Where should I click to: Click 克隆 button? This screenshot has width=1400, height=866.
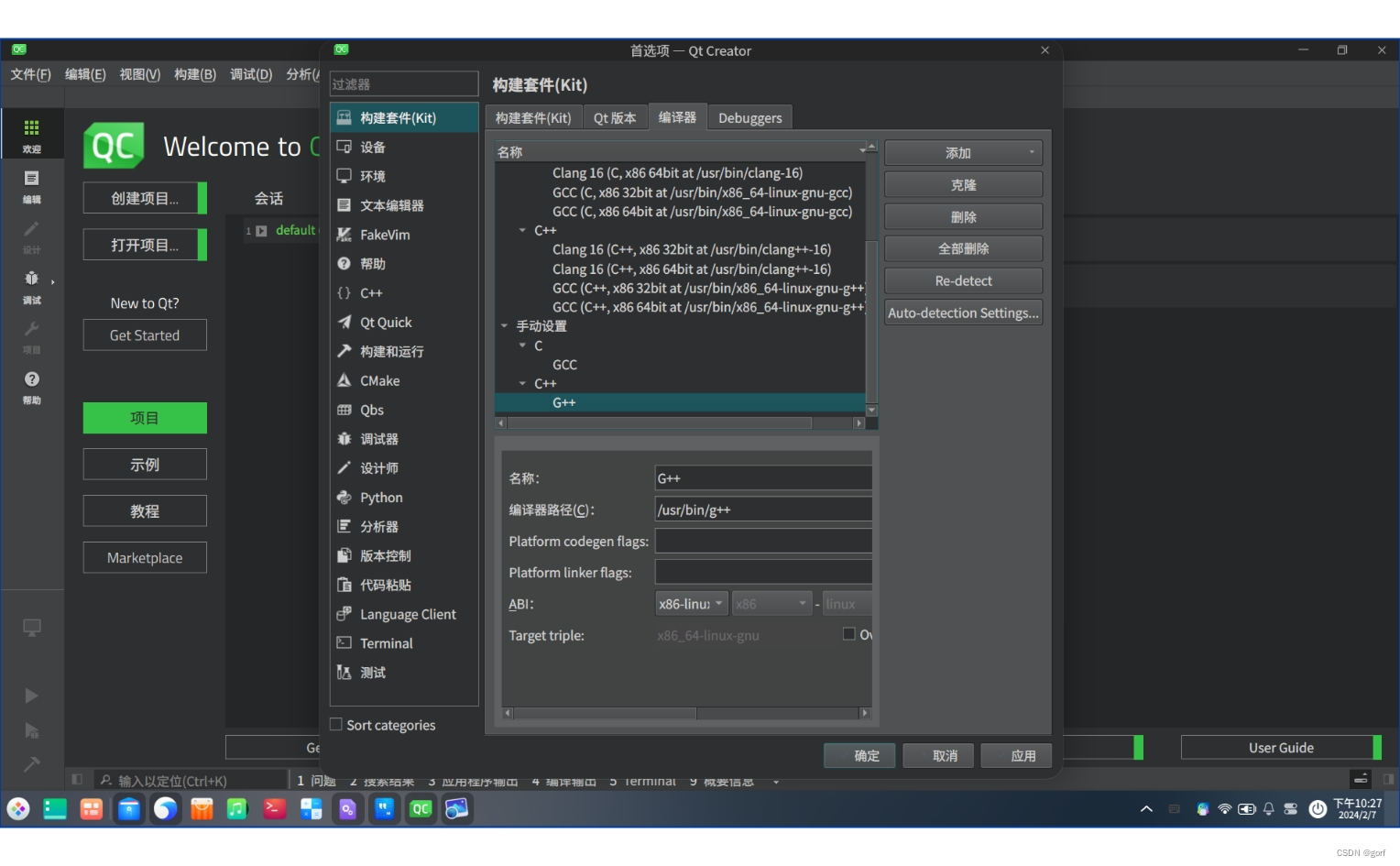pyautogui.click(x=963, y=185)
